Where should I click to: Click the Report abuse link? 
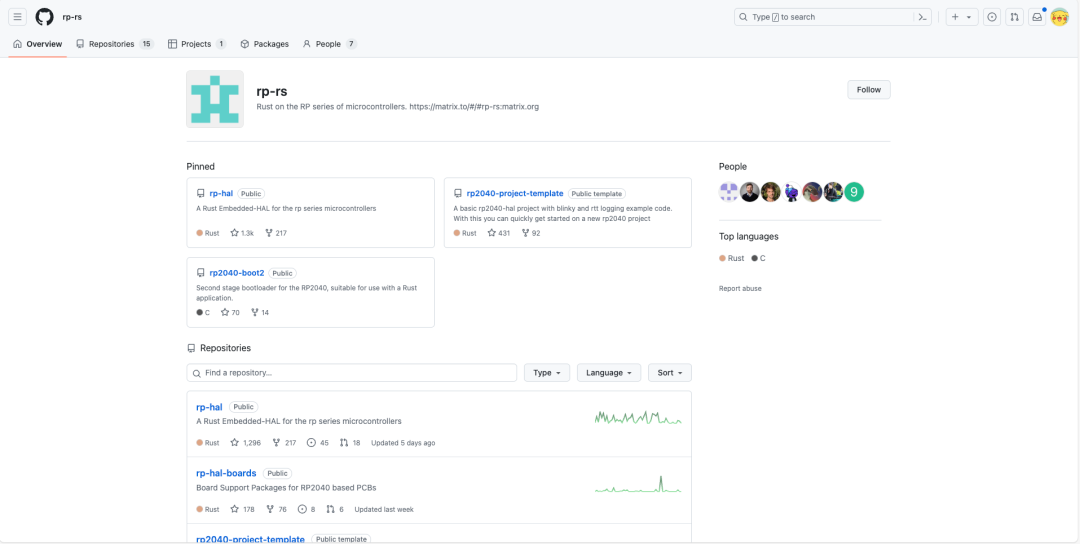[740, 289]
